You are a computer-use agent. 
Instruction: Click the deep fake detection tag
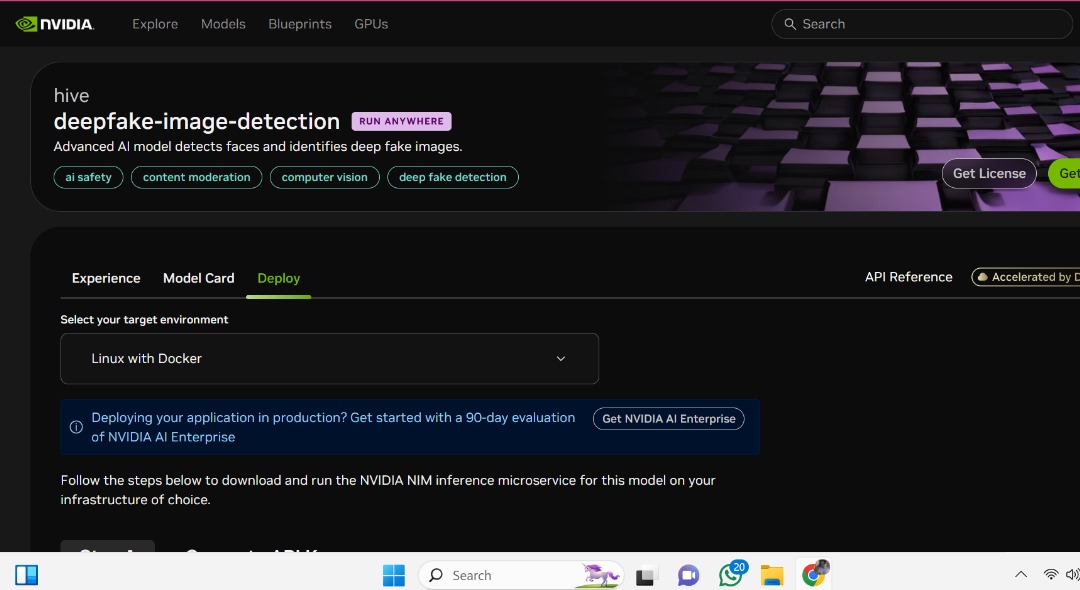tap(453, 177)
